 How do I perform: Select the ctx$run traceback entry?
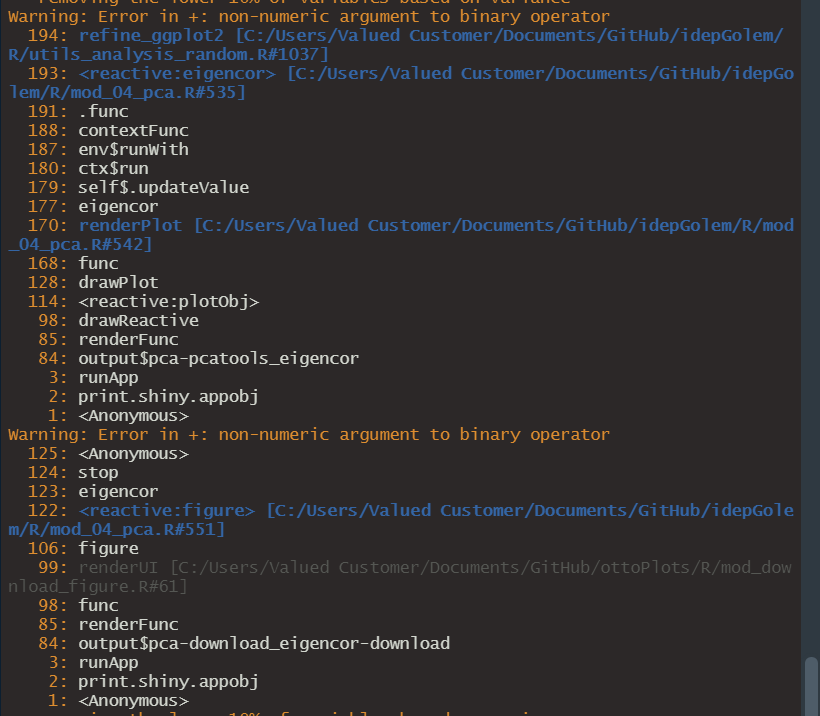(115, 168)
